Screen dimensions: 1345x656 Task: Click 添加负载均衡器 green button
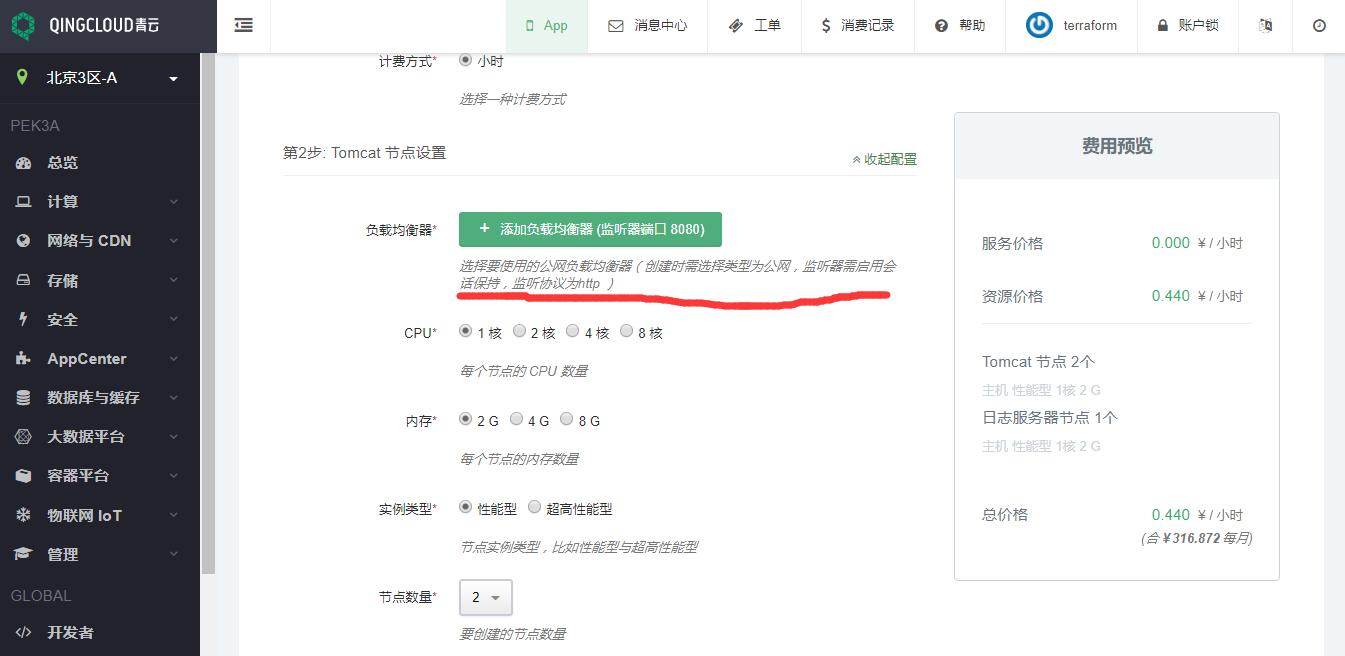590,229
